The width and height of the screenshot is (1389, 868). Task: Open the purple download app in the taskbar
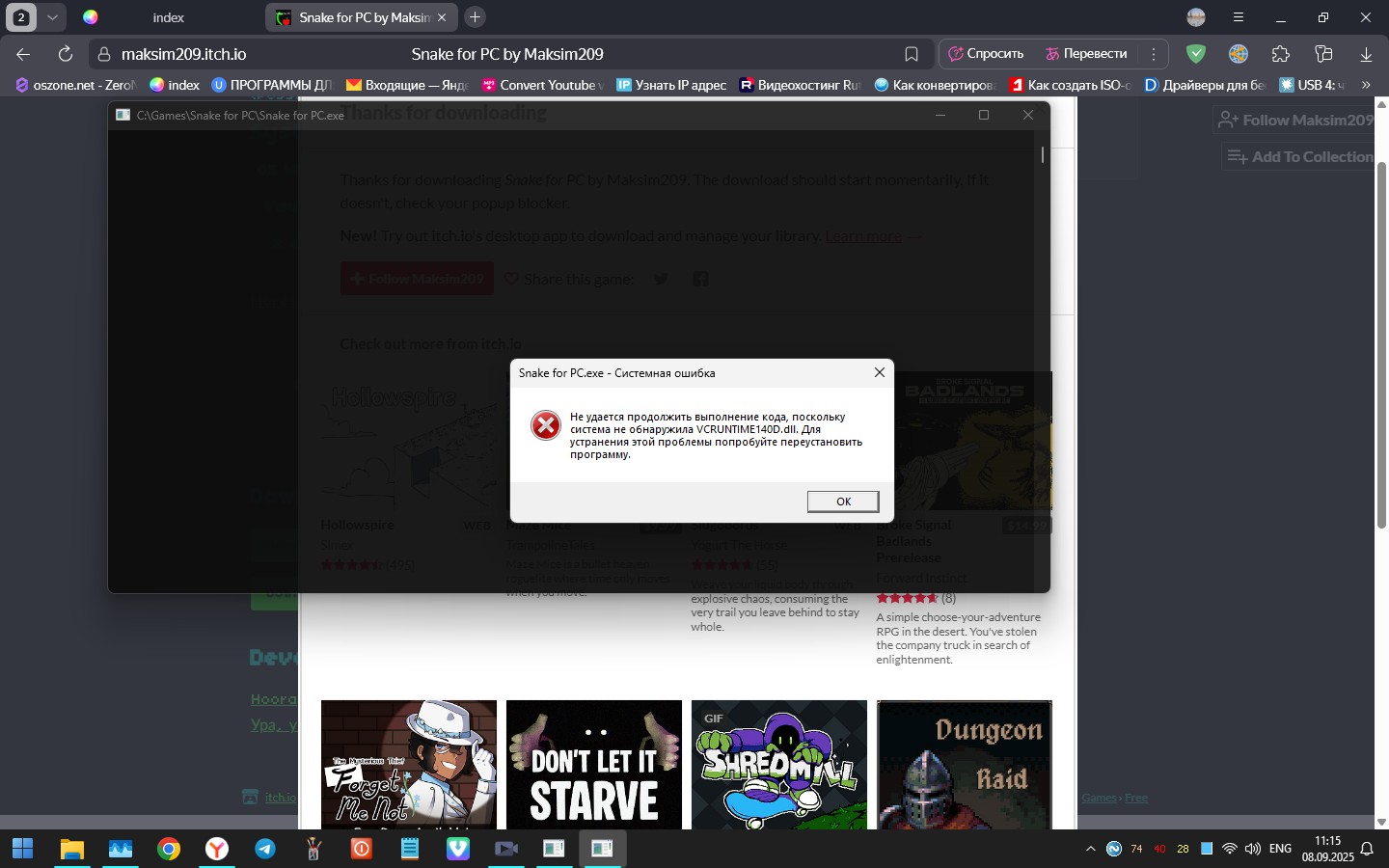[458, 849]
